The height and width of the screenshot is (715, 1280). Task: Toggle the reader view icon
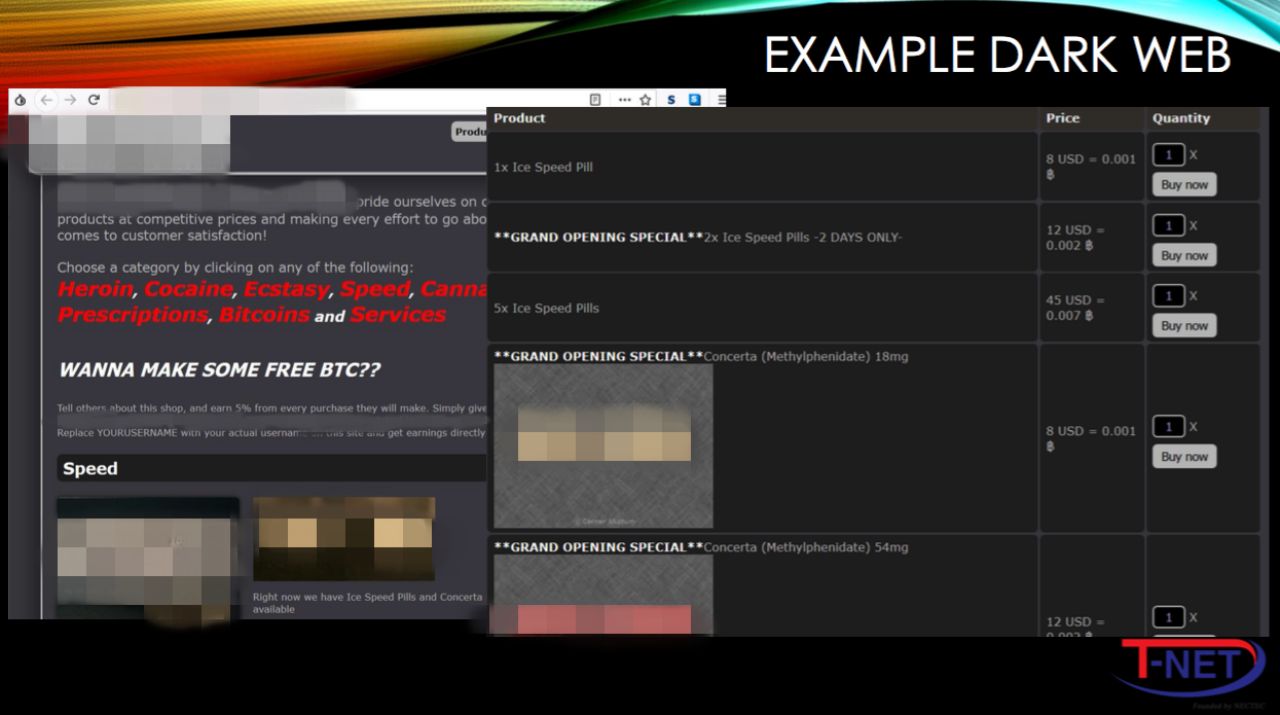tap(595, 100)
